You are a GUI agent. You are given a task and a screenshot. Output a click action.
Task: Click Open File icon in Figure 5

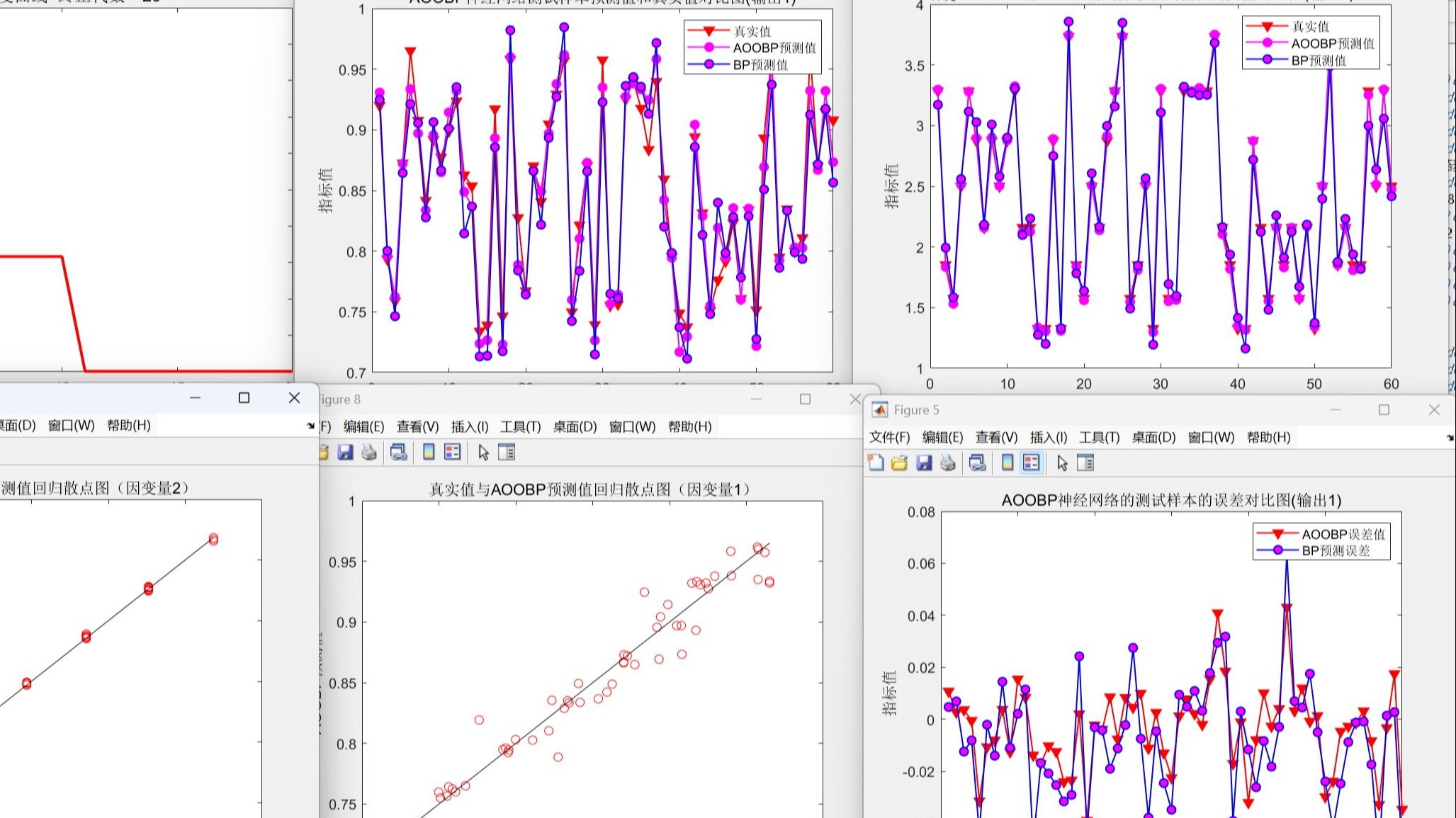point(899,463)
